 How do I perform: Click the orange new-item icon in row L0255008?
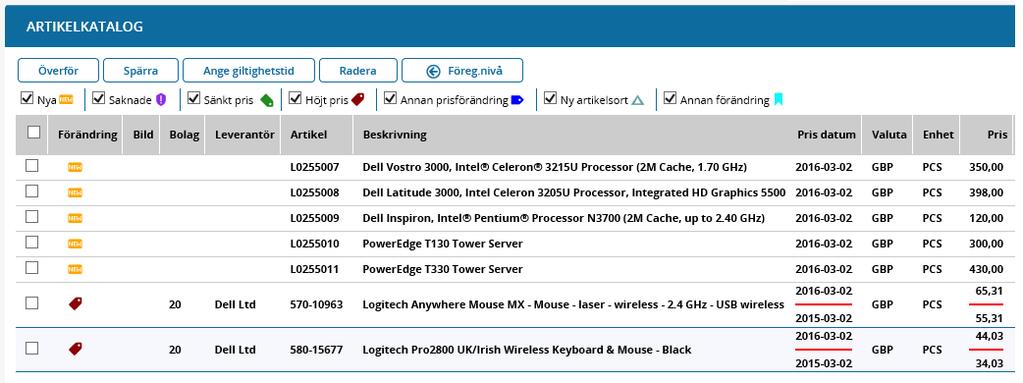coord(75,192)
